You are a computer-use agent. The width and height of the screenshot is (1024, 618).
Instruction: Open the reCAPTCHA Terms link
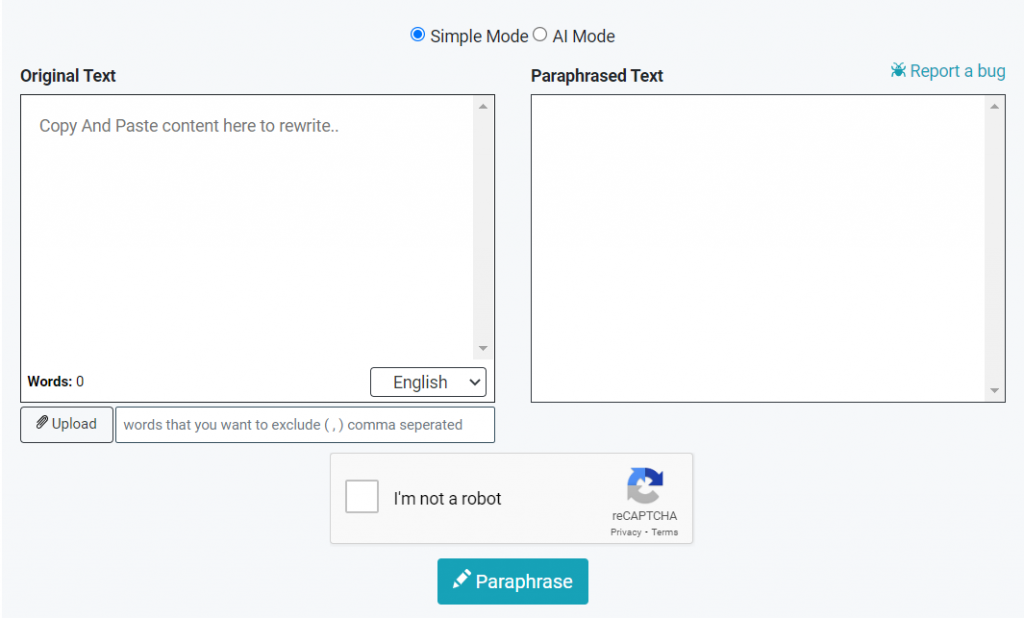[665, 532]
